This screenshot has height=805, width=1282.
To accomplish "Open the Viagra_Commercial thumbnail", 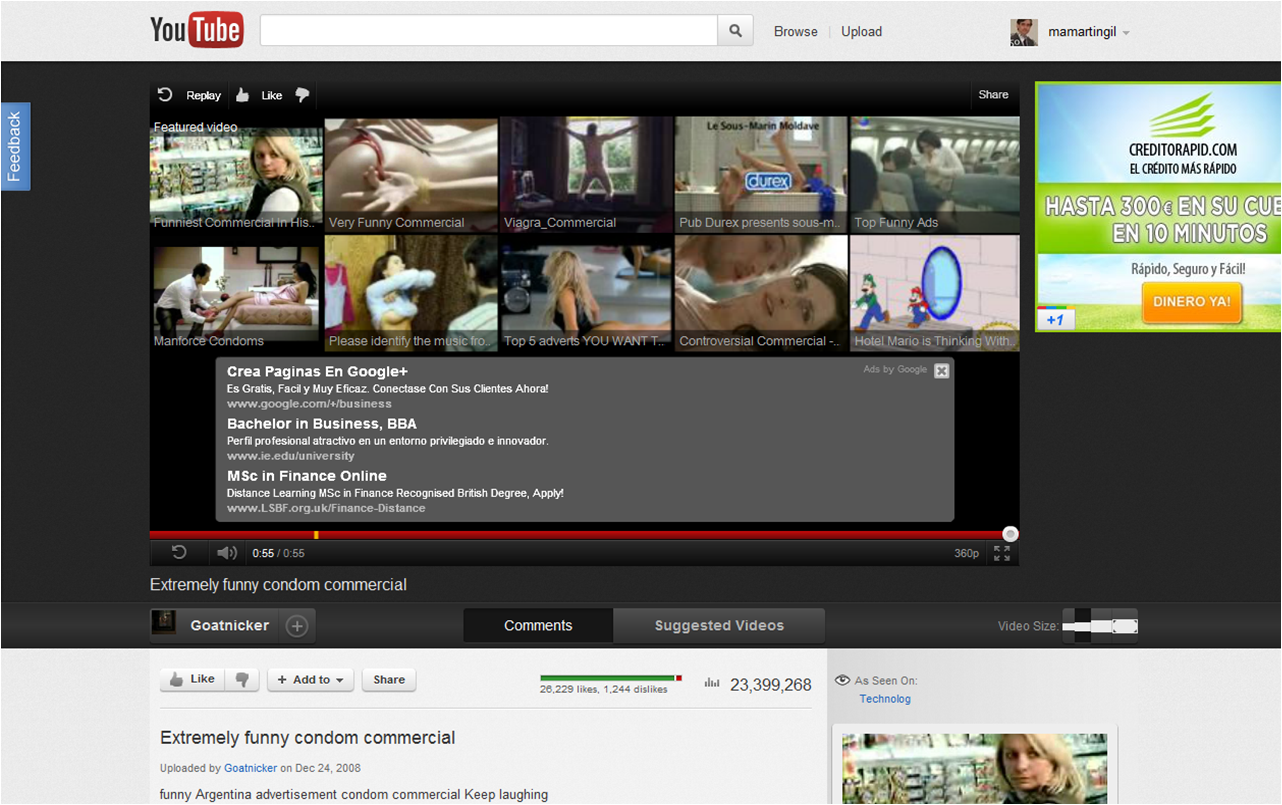I will click(x=586, y=175).
